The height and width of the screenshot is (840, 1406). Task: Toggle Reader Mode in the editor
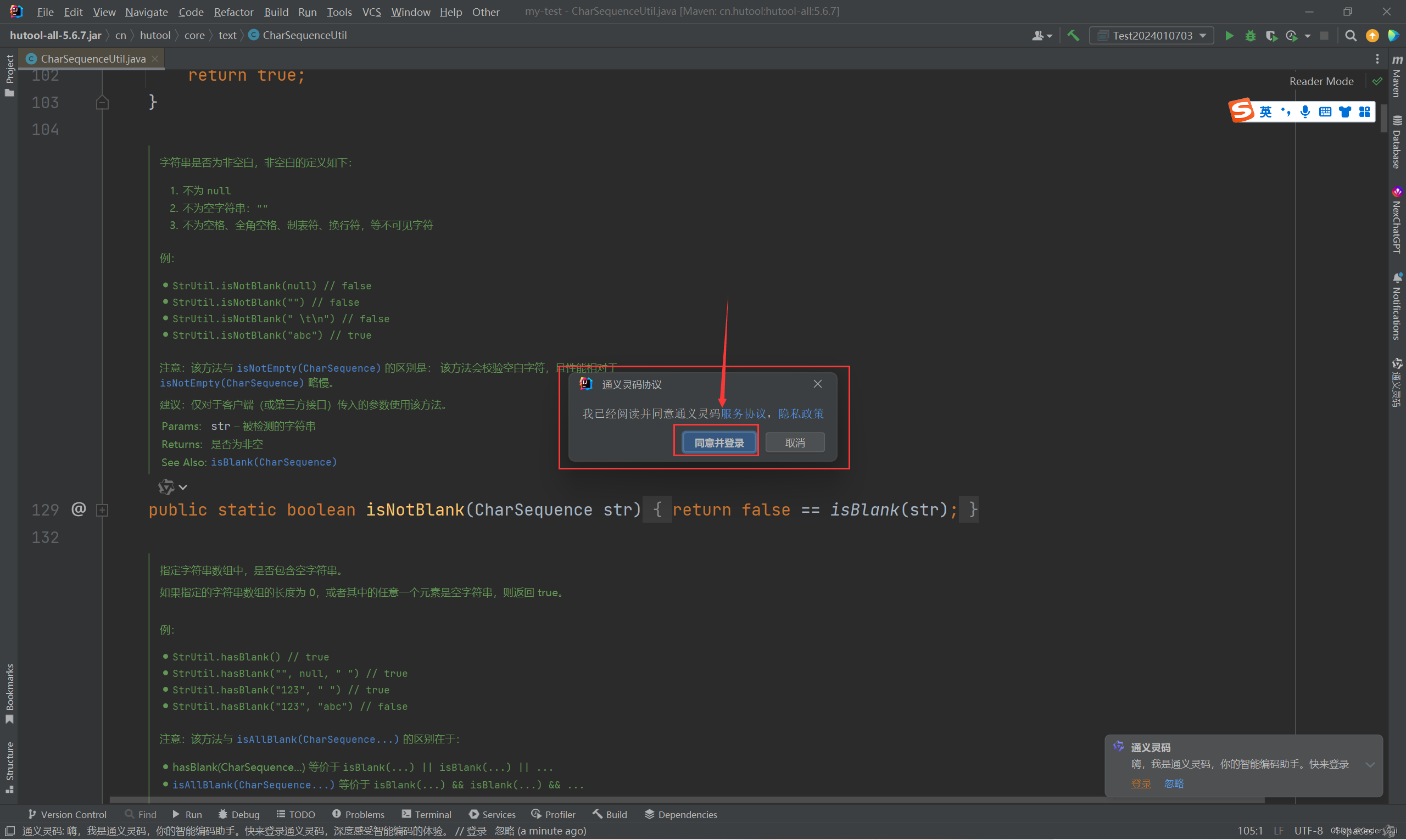1321,81
